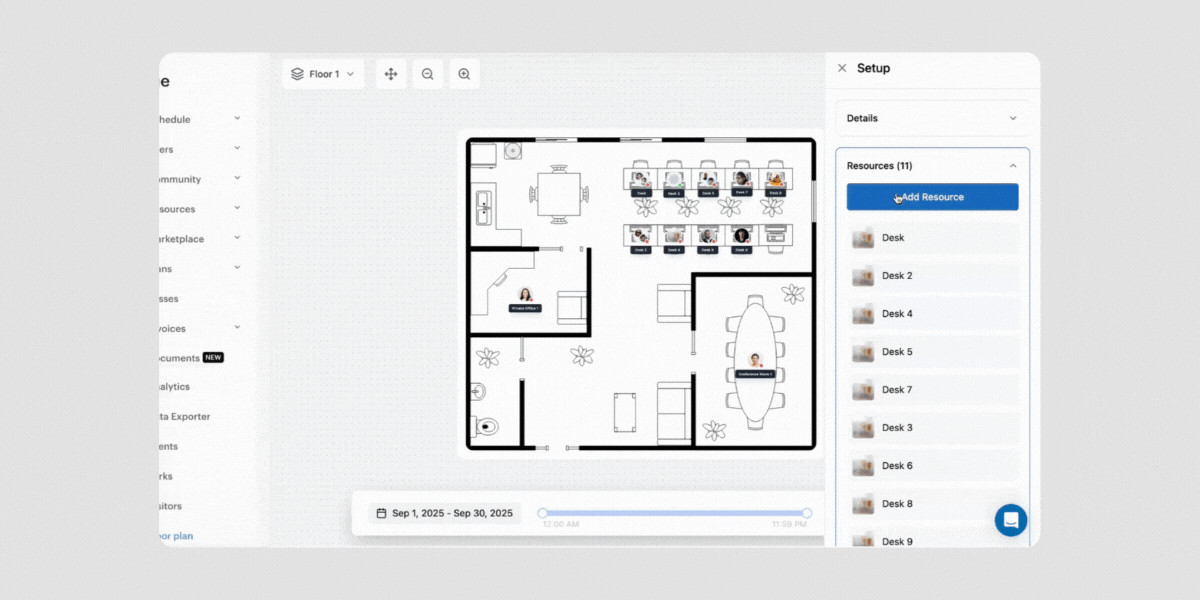Close the Setup panel

[x=841, y=68]
